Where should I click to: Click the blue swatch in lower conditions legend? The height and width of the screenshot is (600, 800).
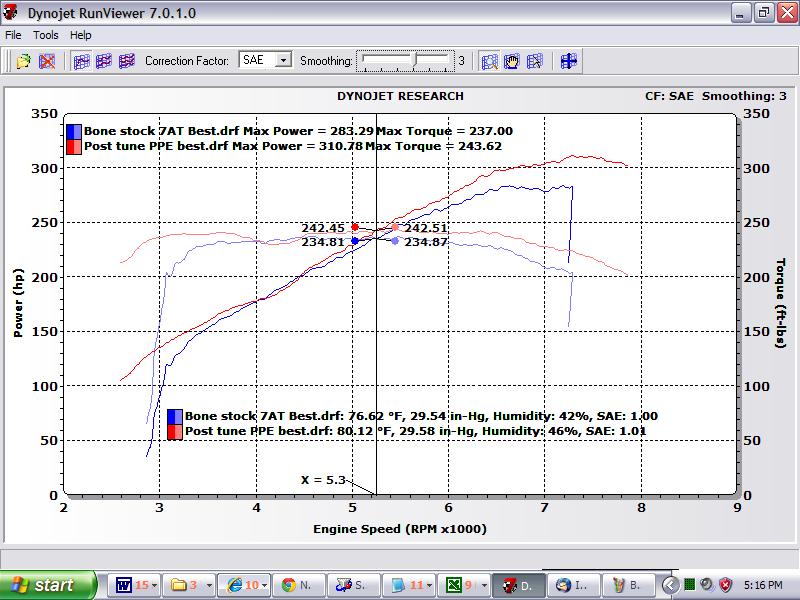(175, 416)
